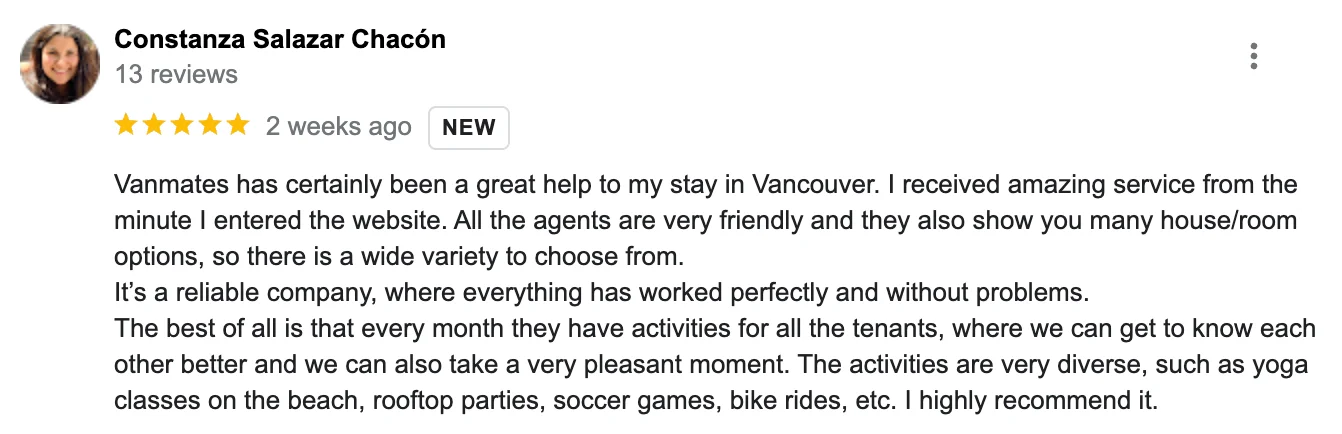Click the second gold rating star
1342x434 pixels.
[154, 125]
